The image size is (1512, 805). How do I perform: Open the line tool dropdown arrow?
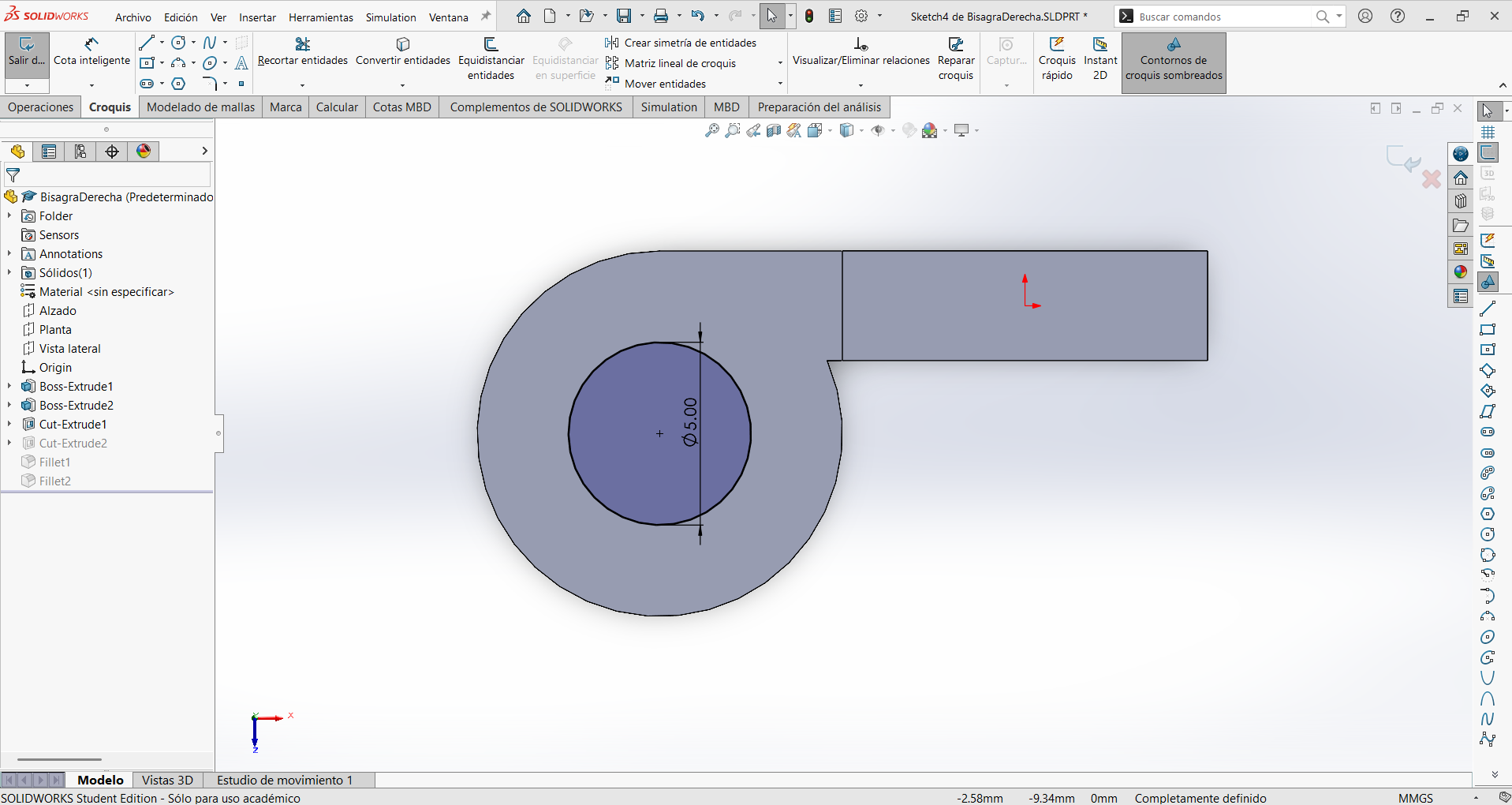pos(162,43)
